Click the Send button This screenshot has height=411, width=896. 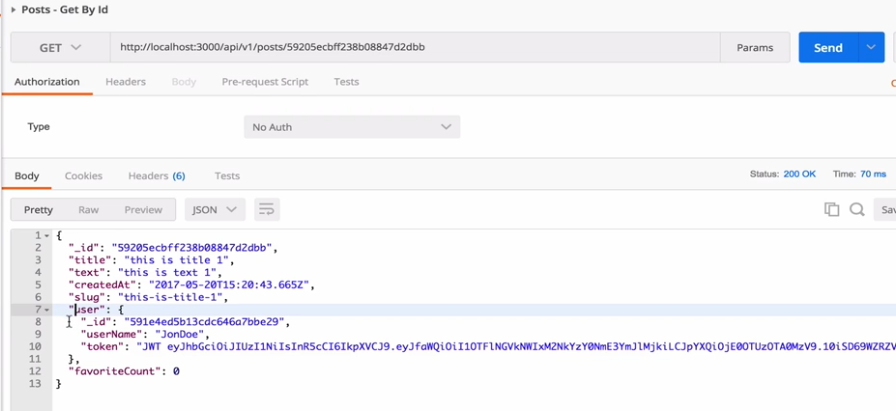pyautogui.click(x=827, y=47)
